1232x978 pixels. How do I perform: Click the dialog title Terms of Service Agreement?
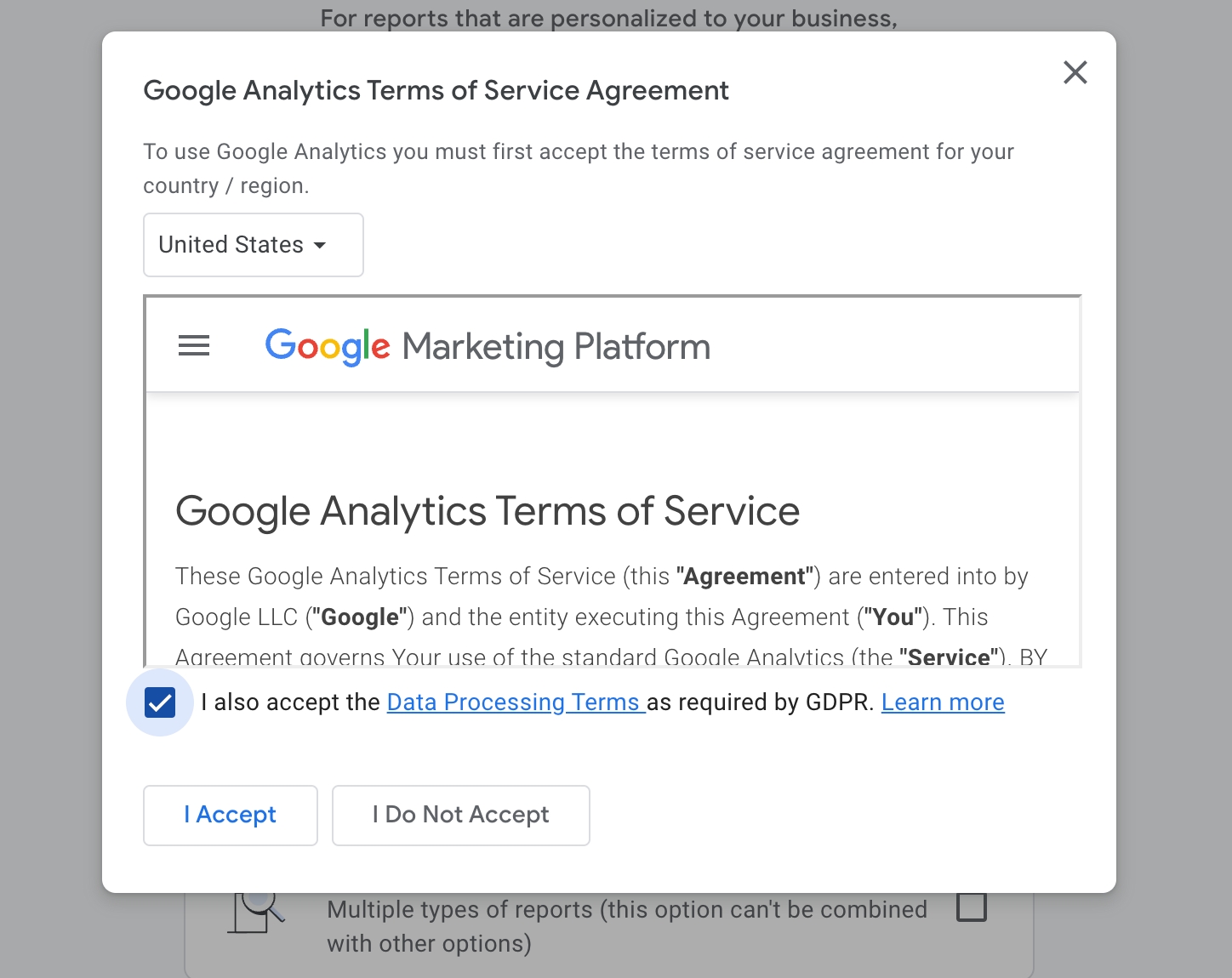pyautogui.click(x=436, y=90)
